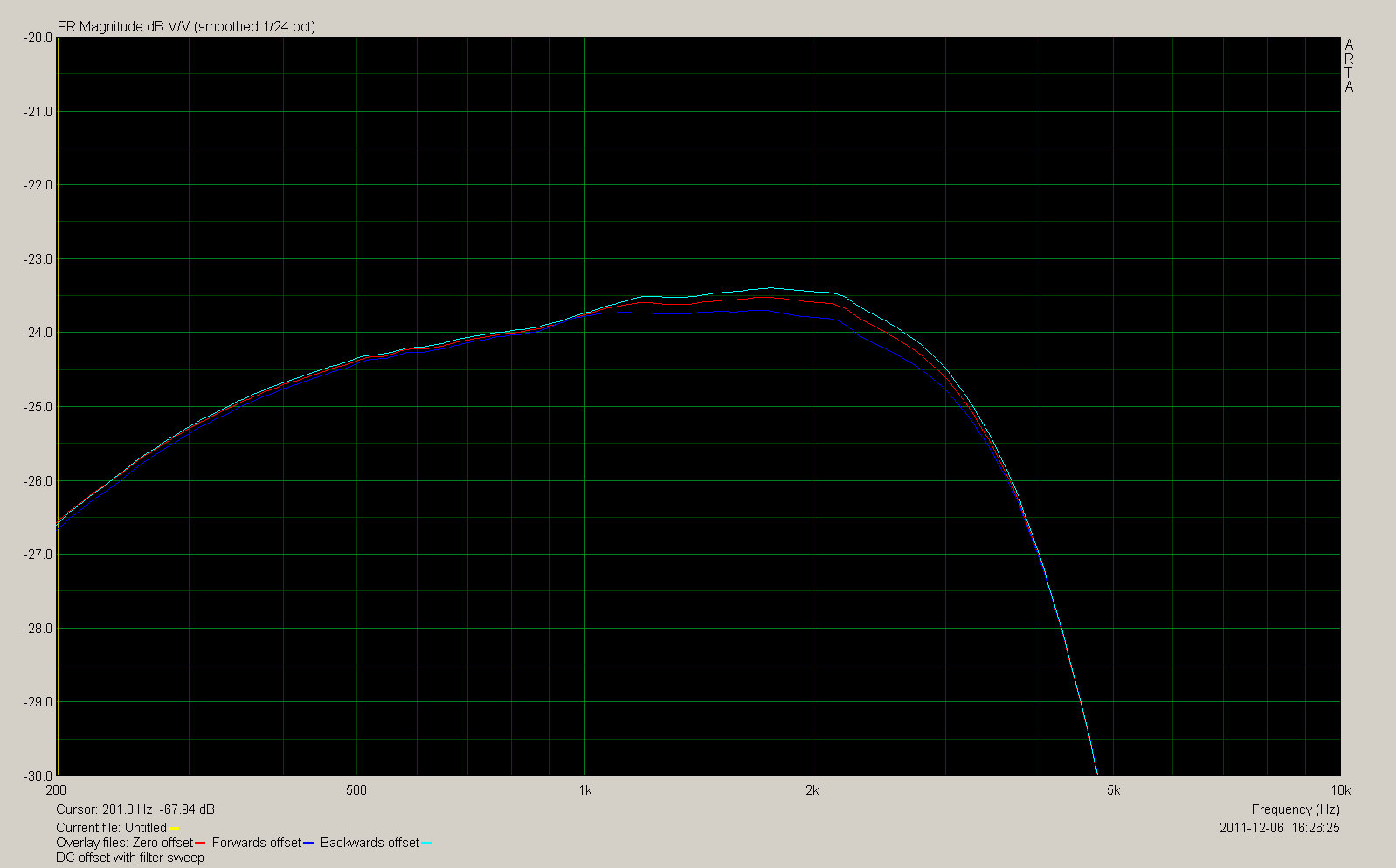Click the -28.0 y-axis label

pos(38,629)
